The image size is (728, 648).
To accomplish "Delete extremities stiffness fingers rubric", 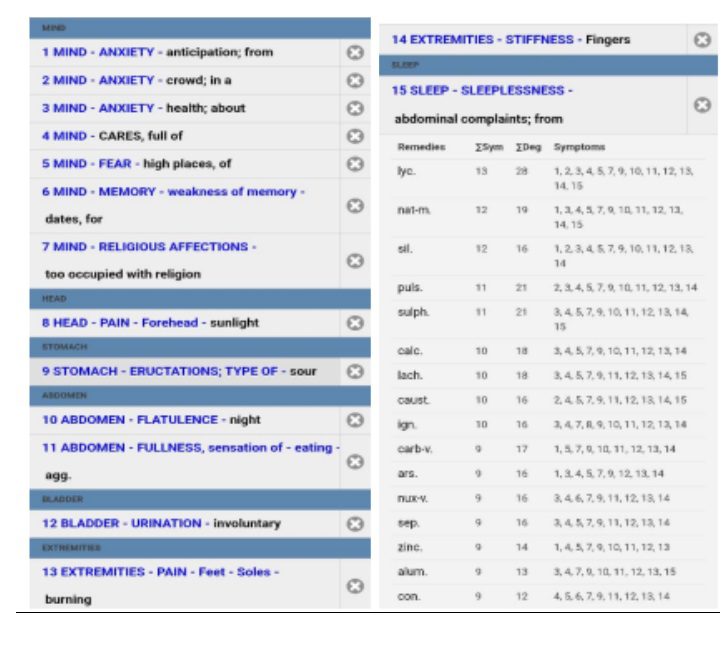I will [702, 40].
